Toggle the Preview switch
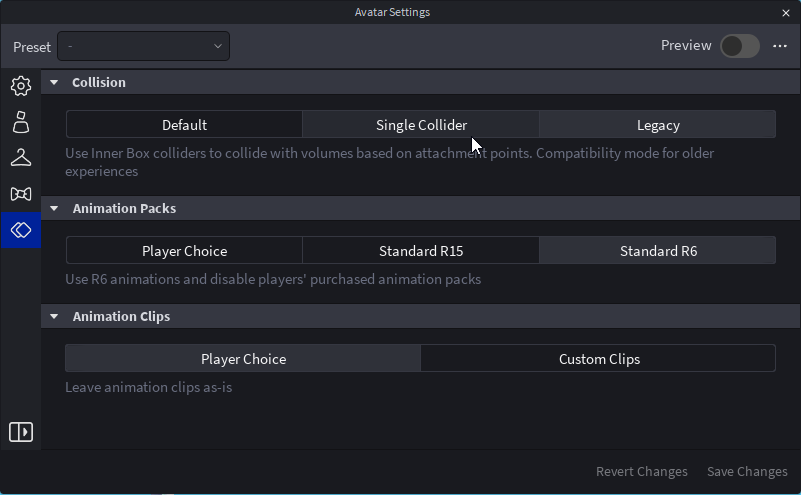This screenshot has width=801, height=495. [x=740, y=46]
